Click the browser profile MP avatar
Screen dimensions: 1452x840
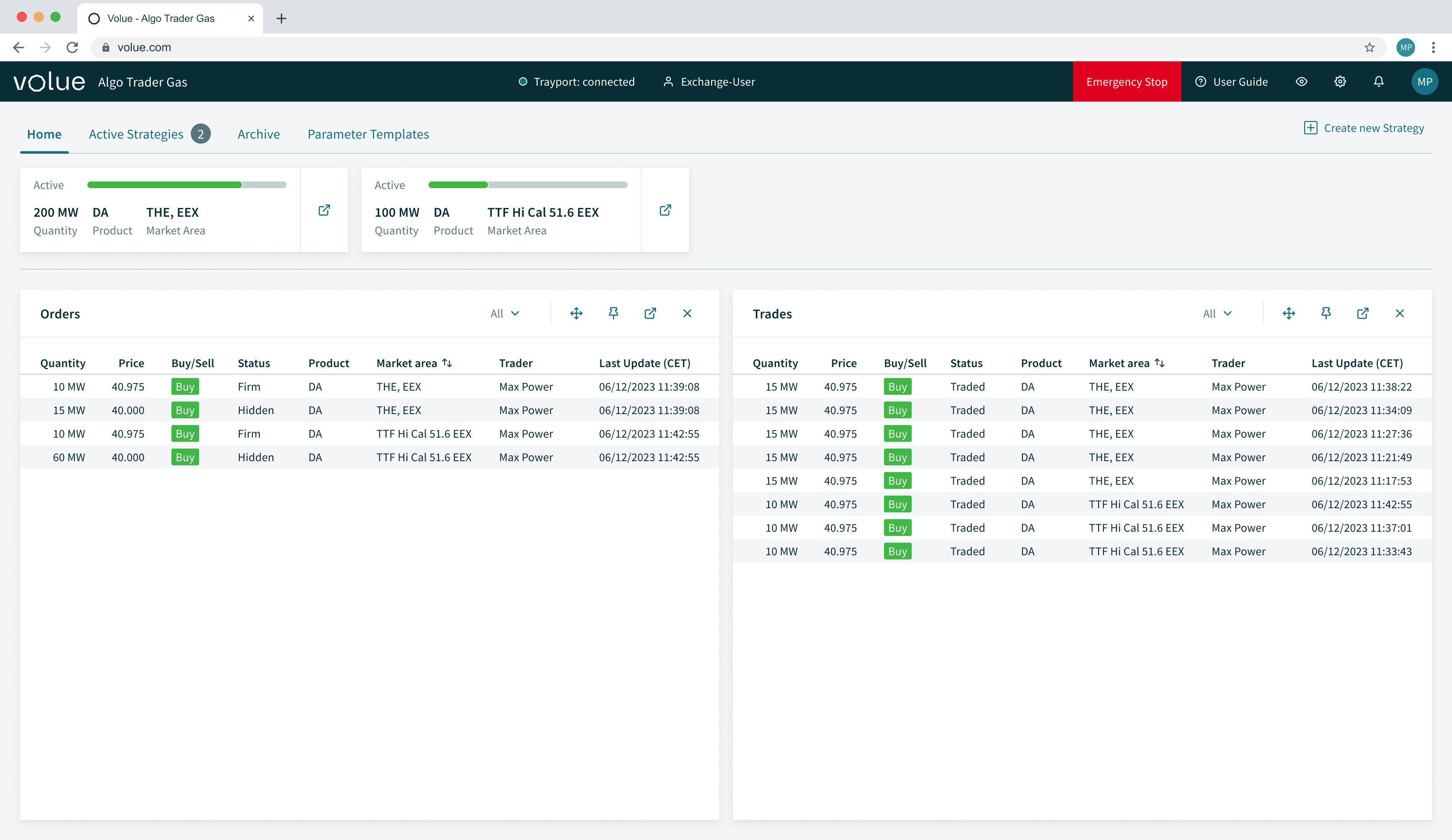pyautogui.click(x=1406, y=47)
